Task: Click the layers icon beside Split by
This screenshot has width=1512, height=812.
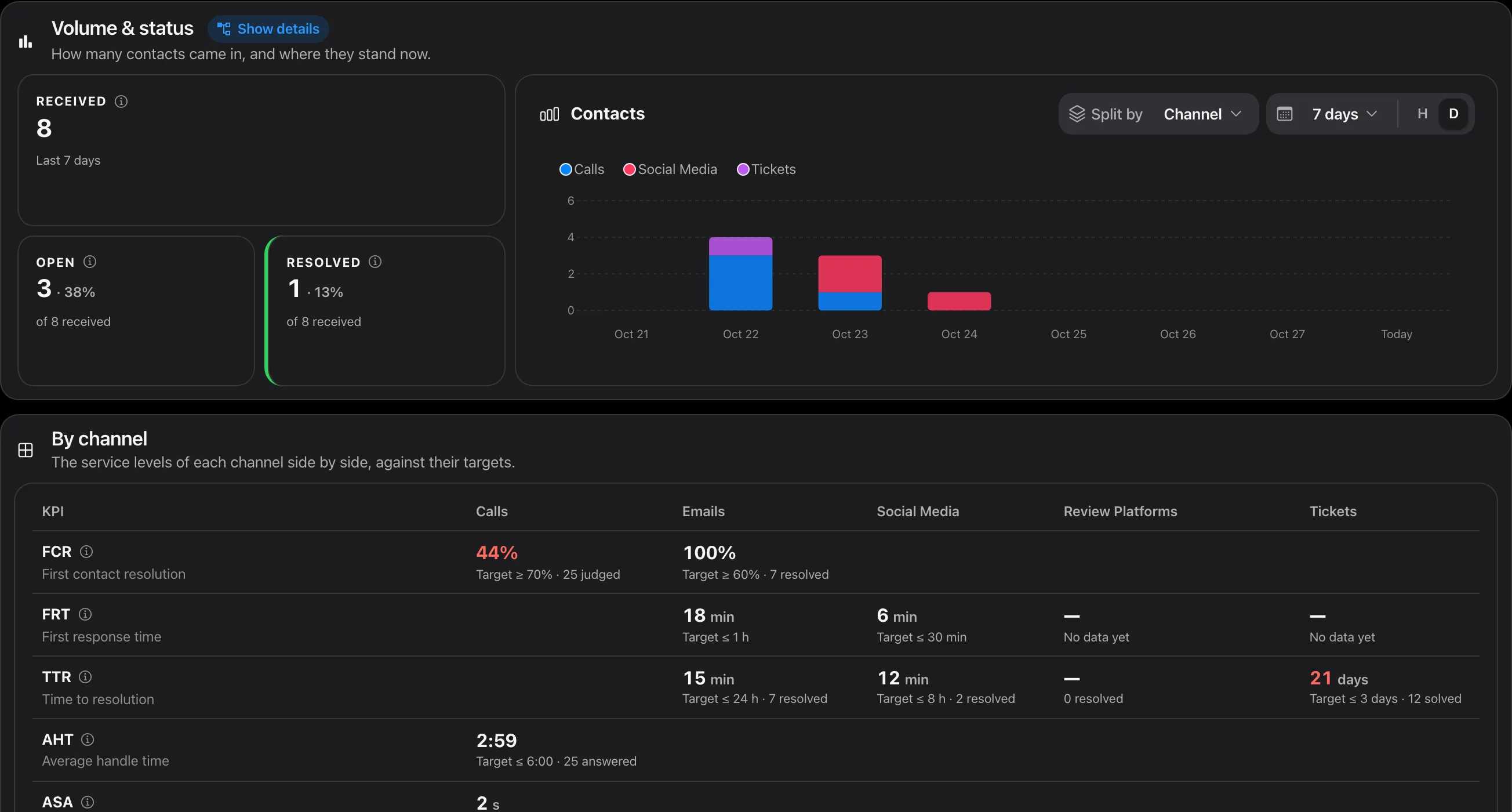Action: [x=1077, y=114]
